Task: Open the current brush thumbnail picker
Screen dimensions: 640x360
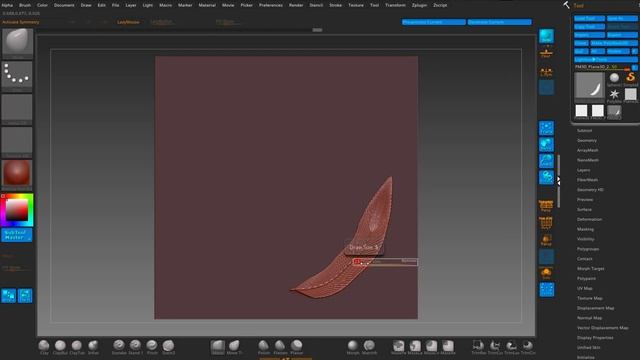Action: (x=17, y=43)
